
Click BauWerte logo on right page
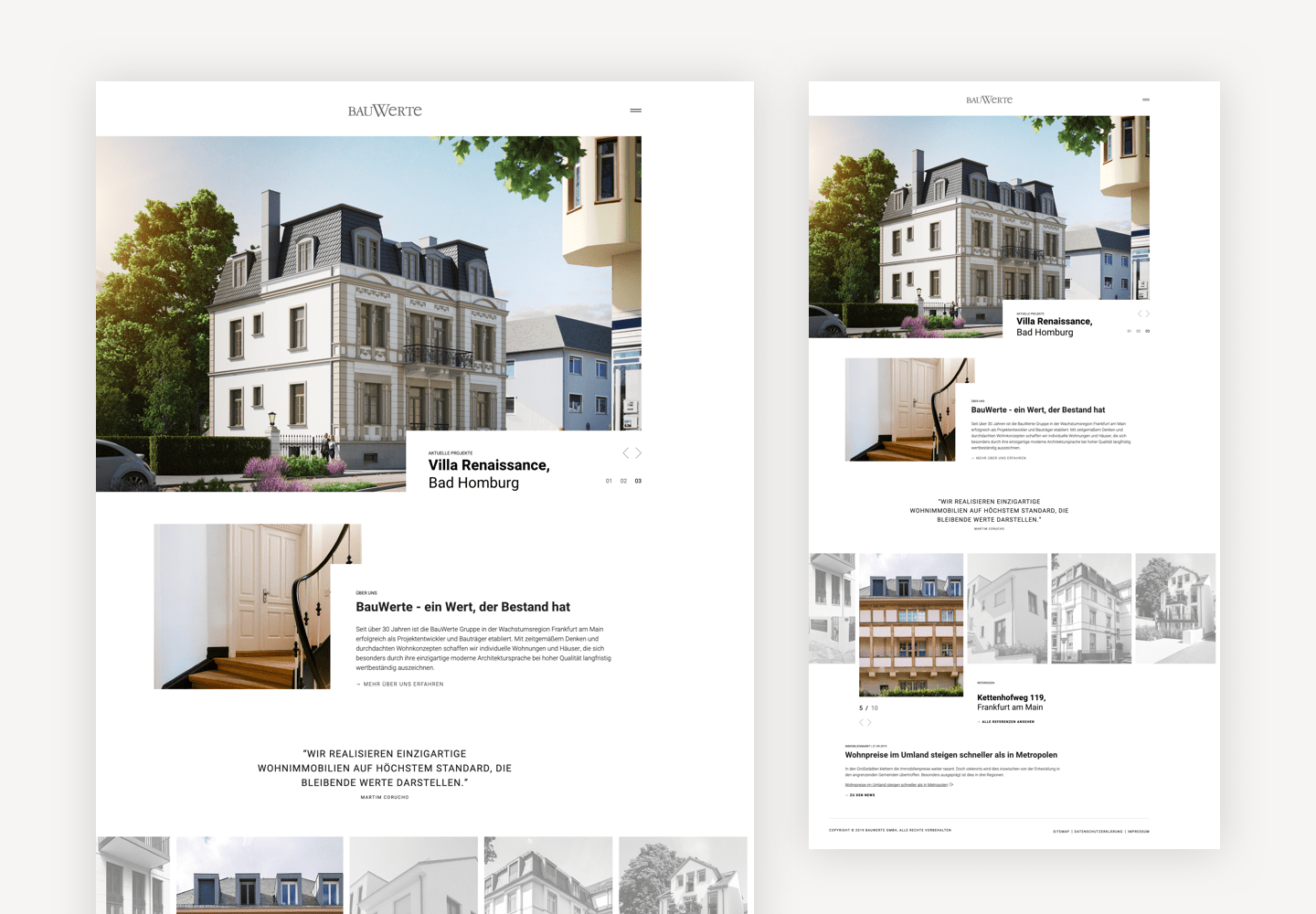(x=989, y=100)
